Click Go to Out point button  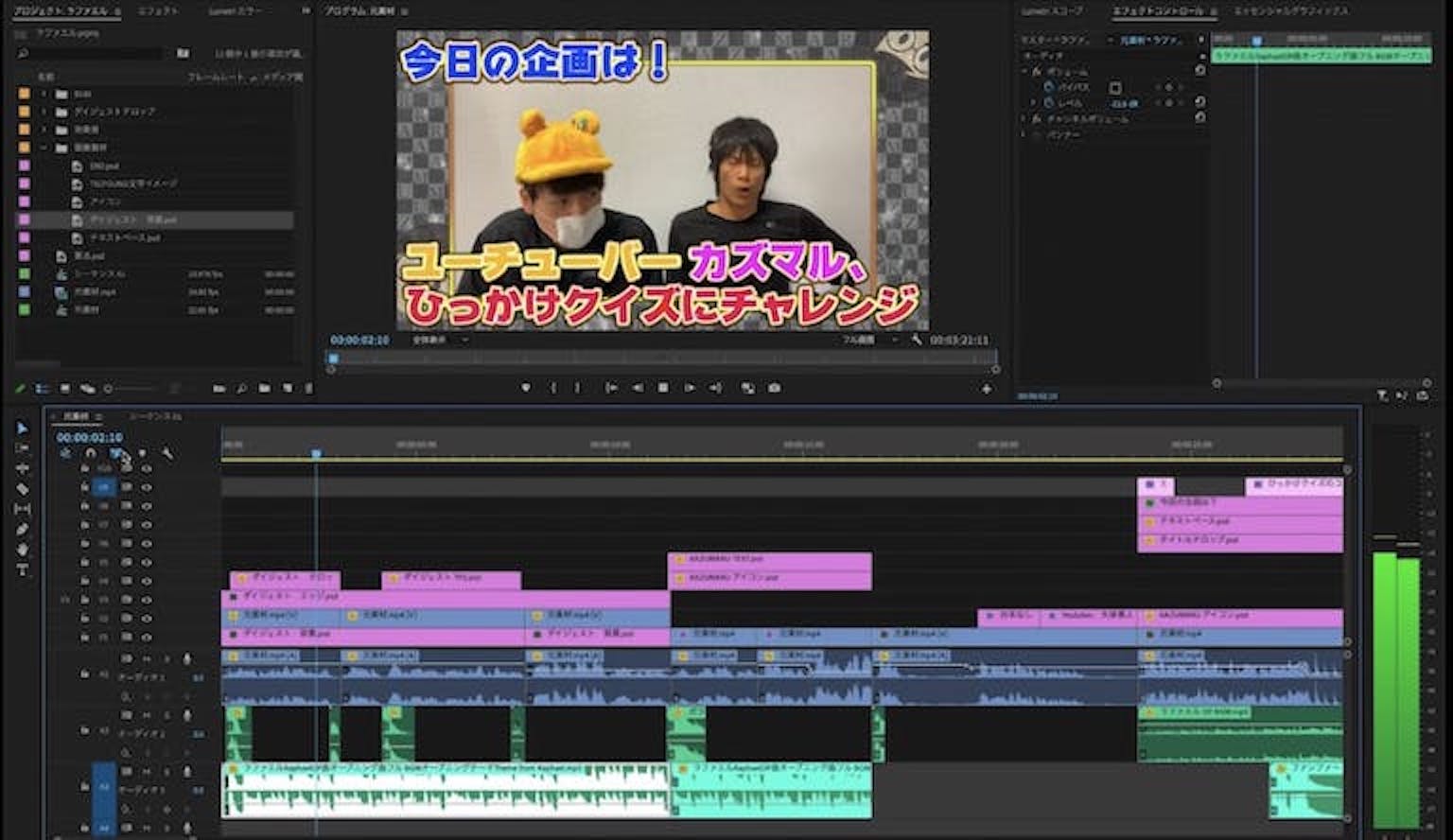(x=715, y=388)
